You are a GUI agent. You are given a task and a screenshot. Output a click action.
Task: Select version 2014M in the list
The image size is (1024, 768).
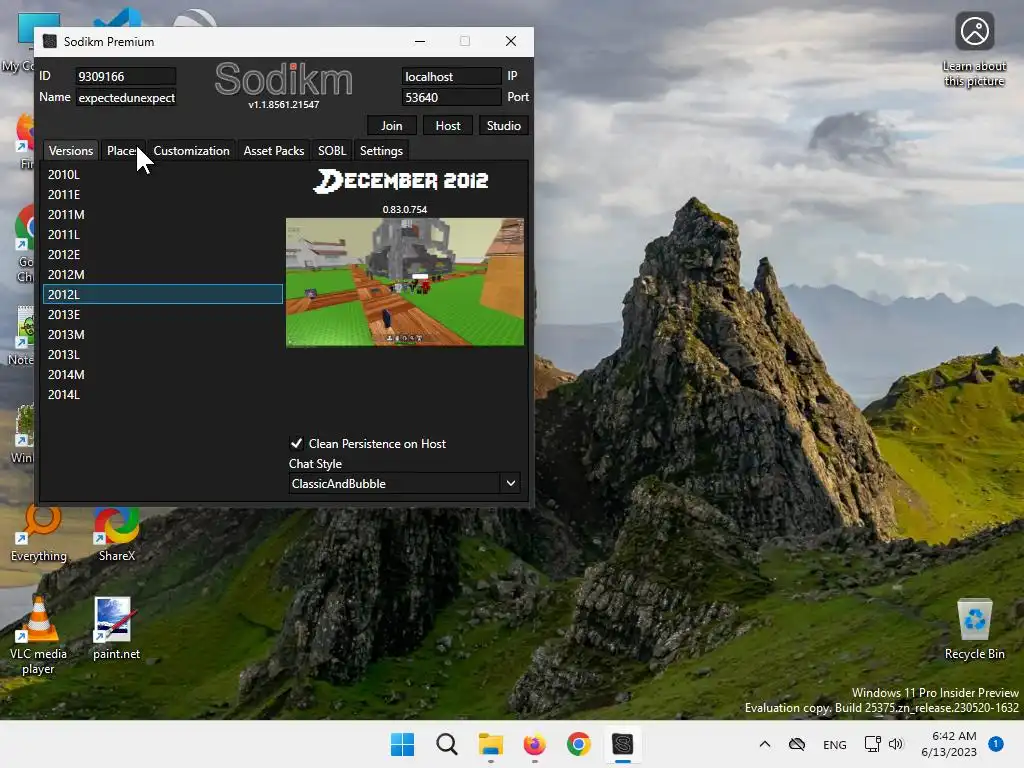click(x=163, y=375)
